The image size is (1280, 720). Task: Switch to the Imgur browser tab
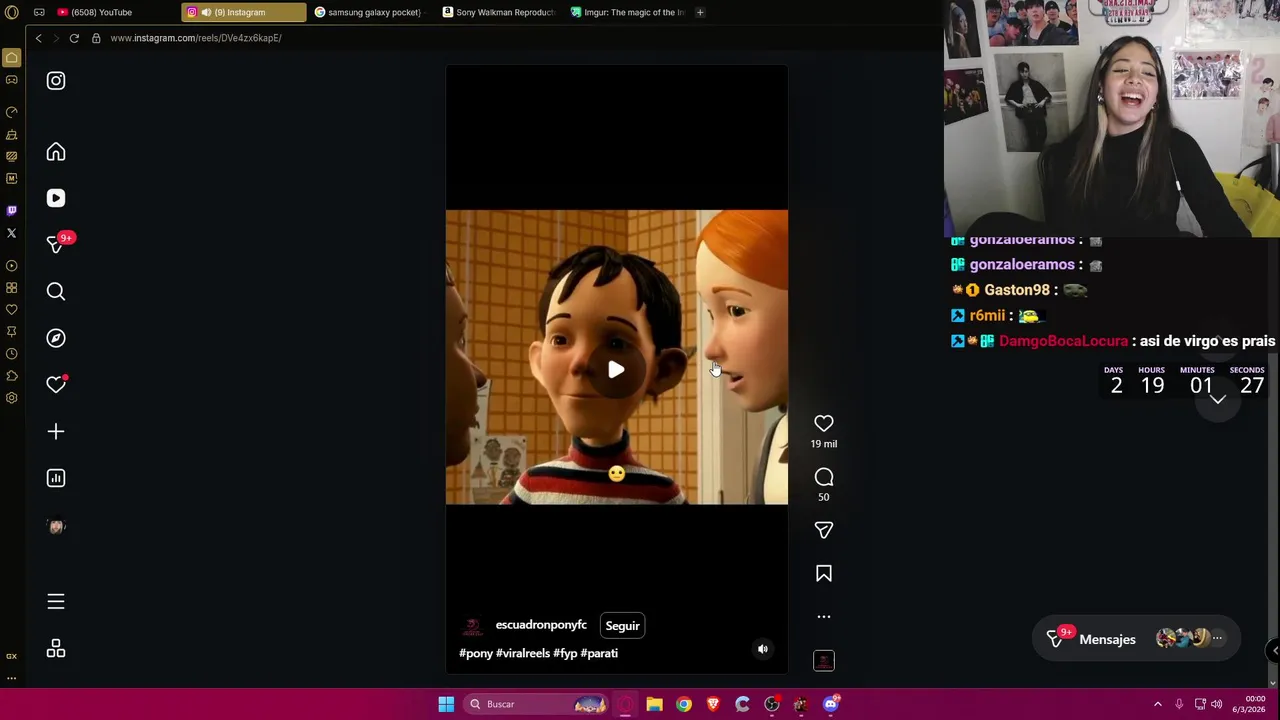(x=628, y=12)
